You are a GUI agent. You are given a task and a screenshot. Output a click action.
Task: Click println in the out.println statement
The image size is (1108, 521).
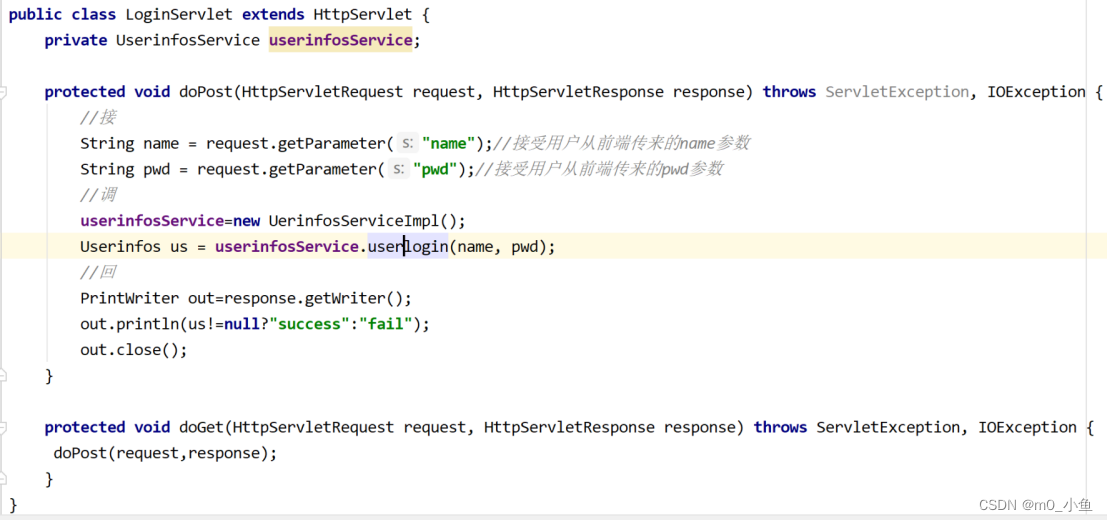pyautogui.click(x=147, y=324)
